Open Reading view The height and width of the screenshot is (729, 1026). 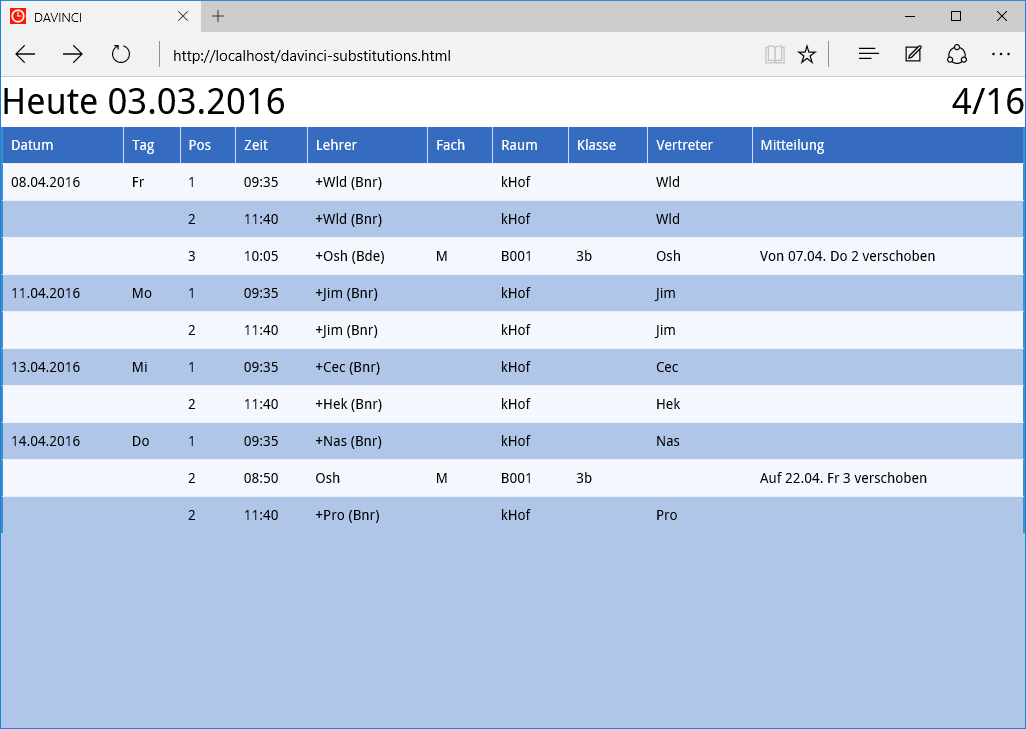point(775,54)
